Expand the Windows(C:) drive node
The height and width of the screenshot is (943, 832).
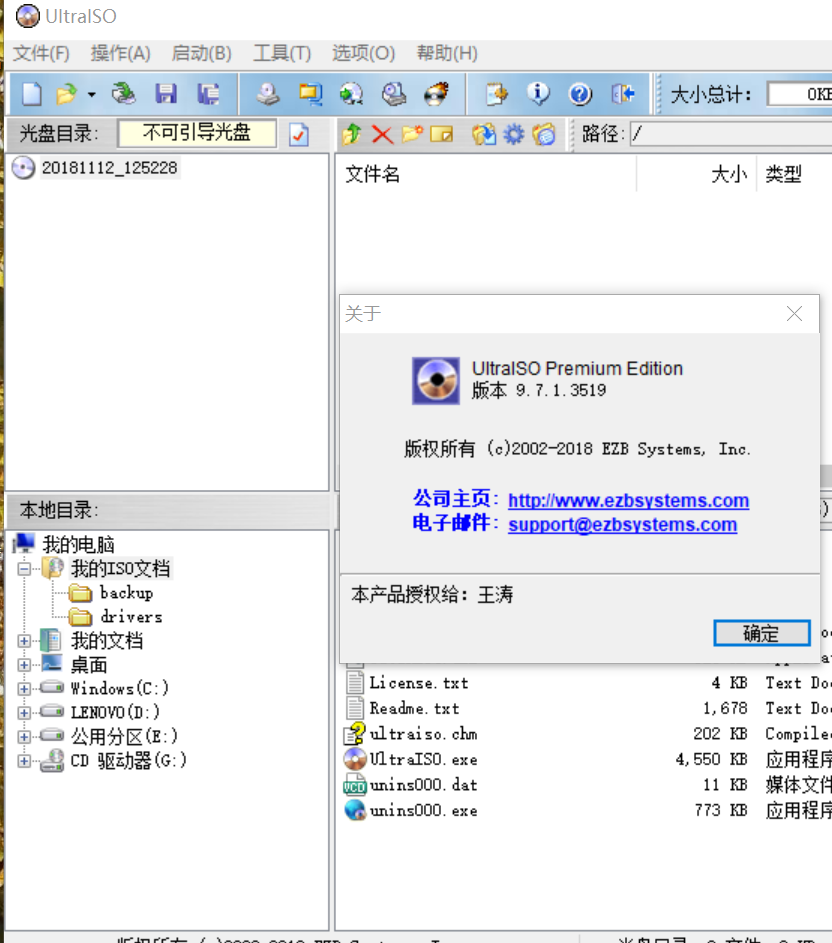(24, 689)
